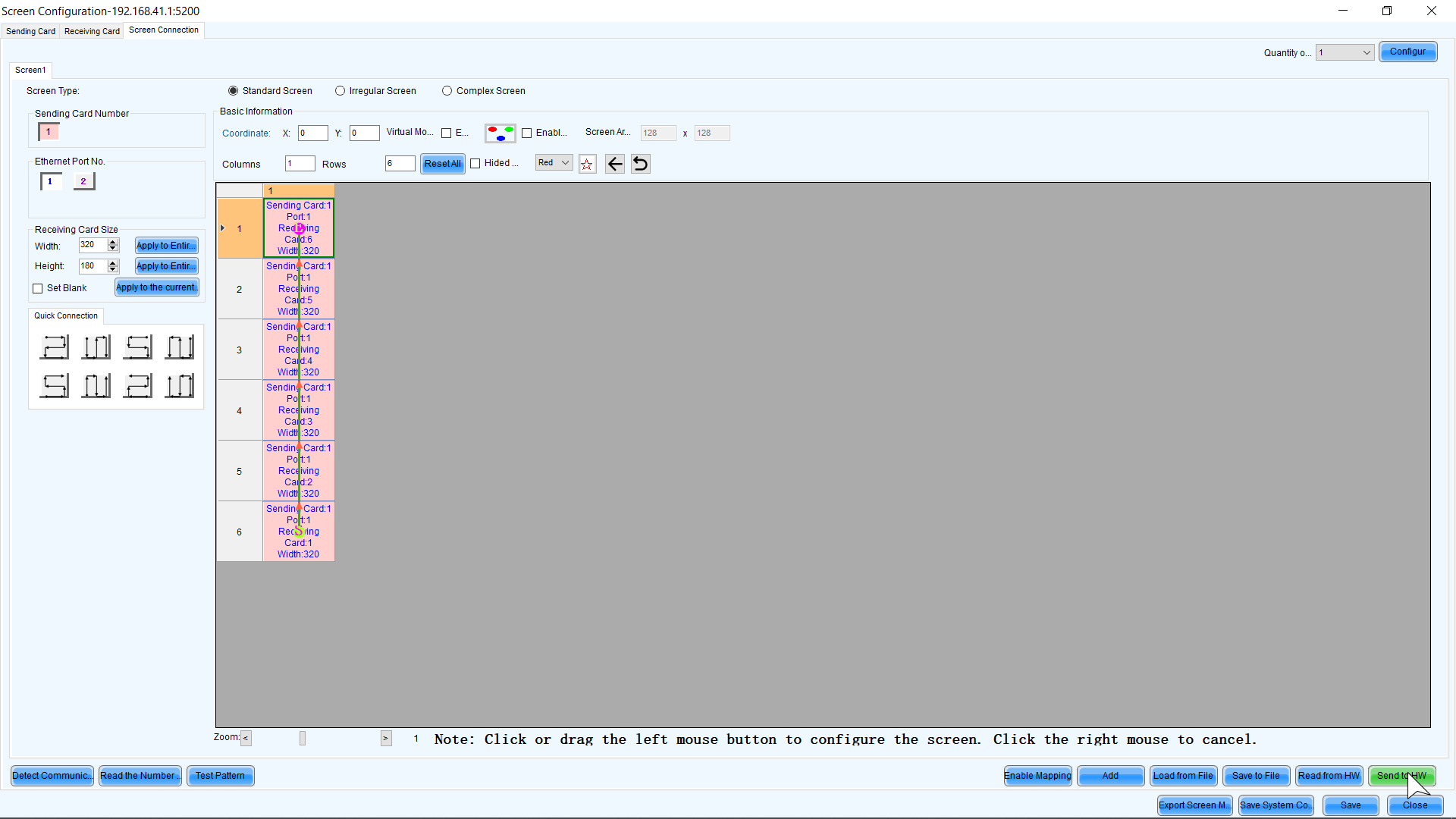
Task: Click the Send to HW button
Action: [x=1401, y=776]
